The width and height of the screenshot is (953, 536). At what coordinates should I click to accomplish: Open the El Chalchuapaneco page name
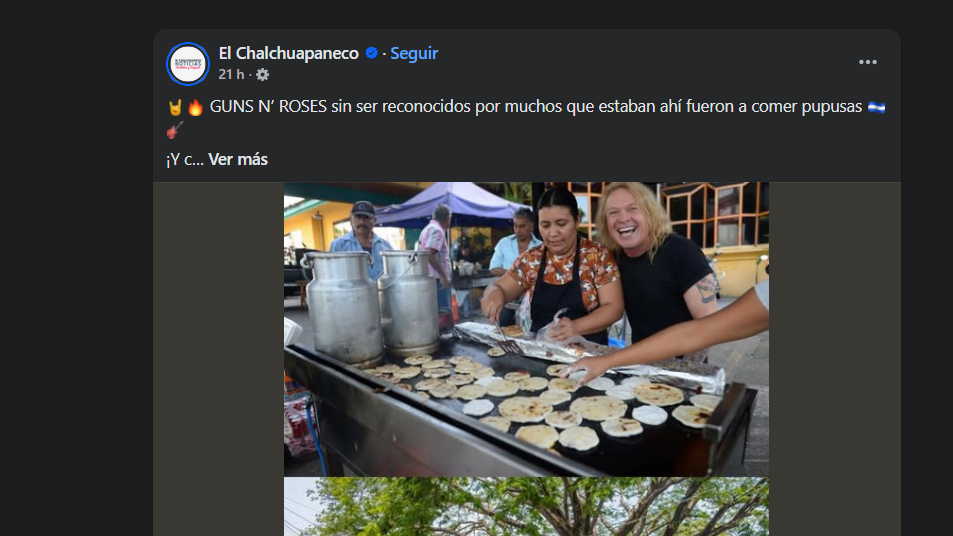coord(289,53)
